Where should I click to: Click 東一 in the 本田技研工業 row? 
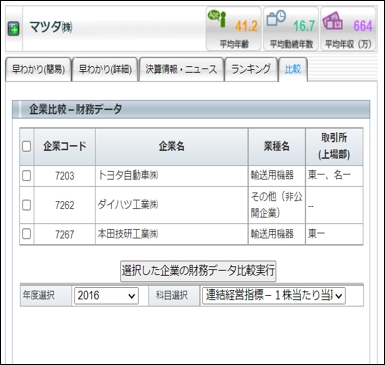316,234
